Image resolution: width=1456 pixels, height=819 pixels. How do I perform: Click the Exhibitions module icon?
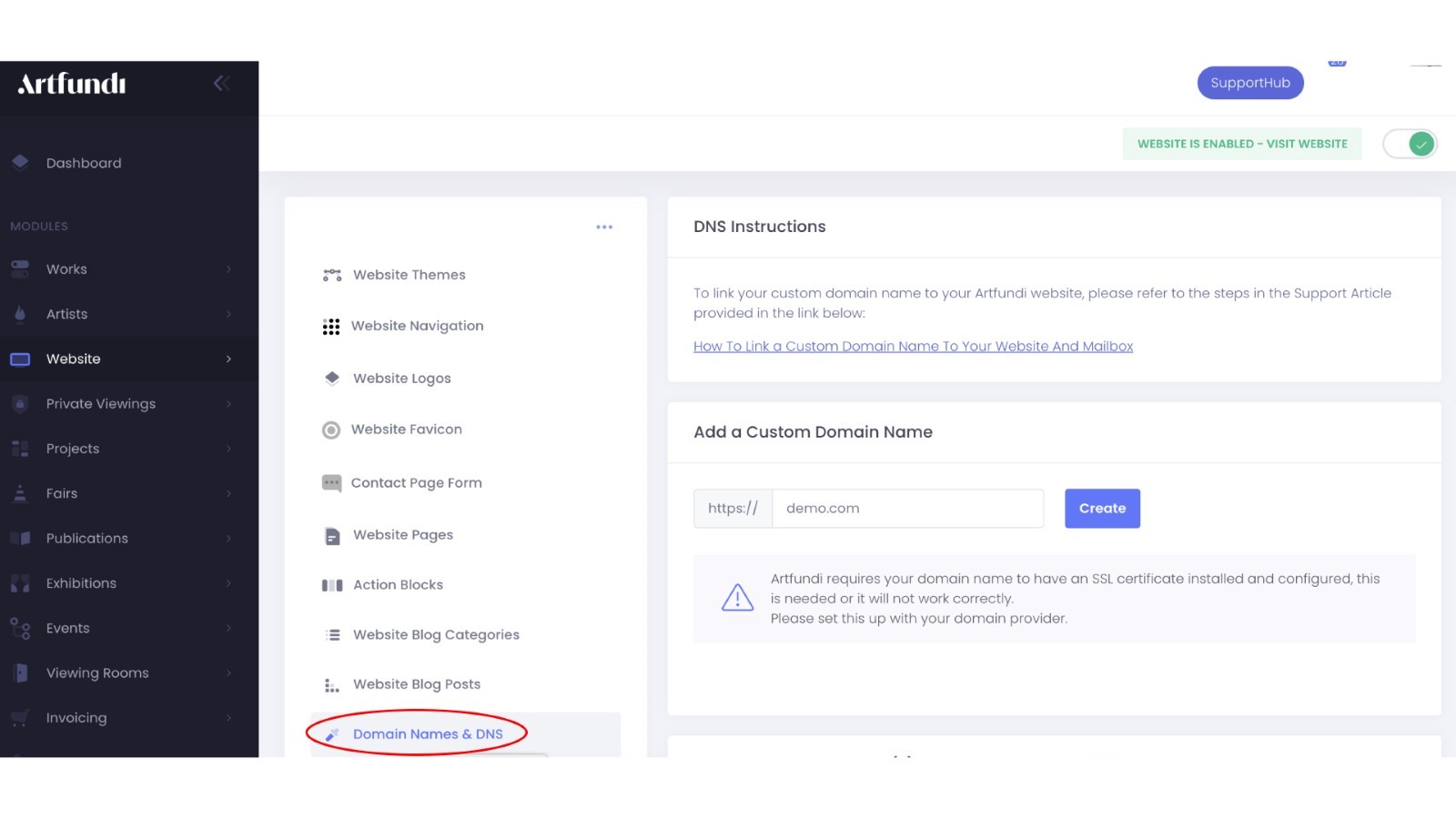(20, 583)
